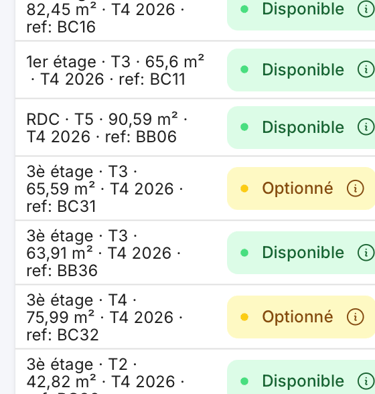Click Disponible badge for 65,6 m² T3
The width and height of the screenshot is (375, 394).
click(301, 70)
